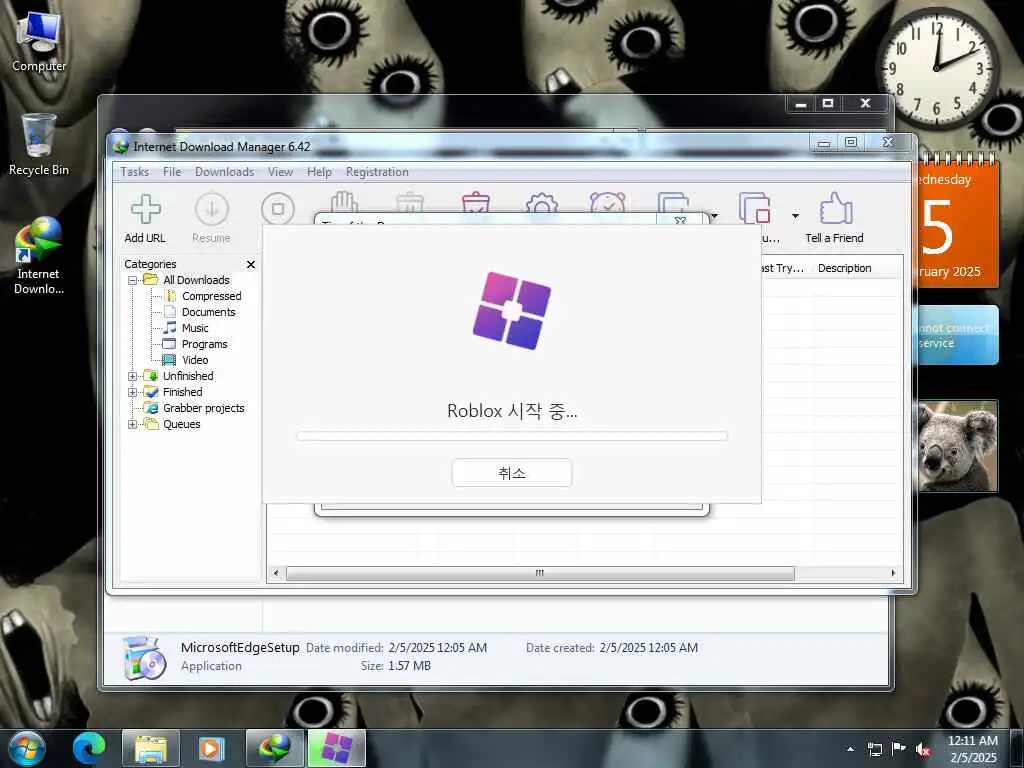Click the left arrow of horizontal scrollbar
The height and width of the screenshot is (768, 1024).
pos(276,573)
